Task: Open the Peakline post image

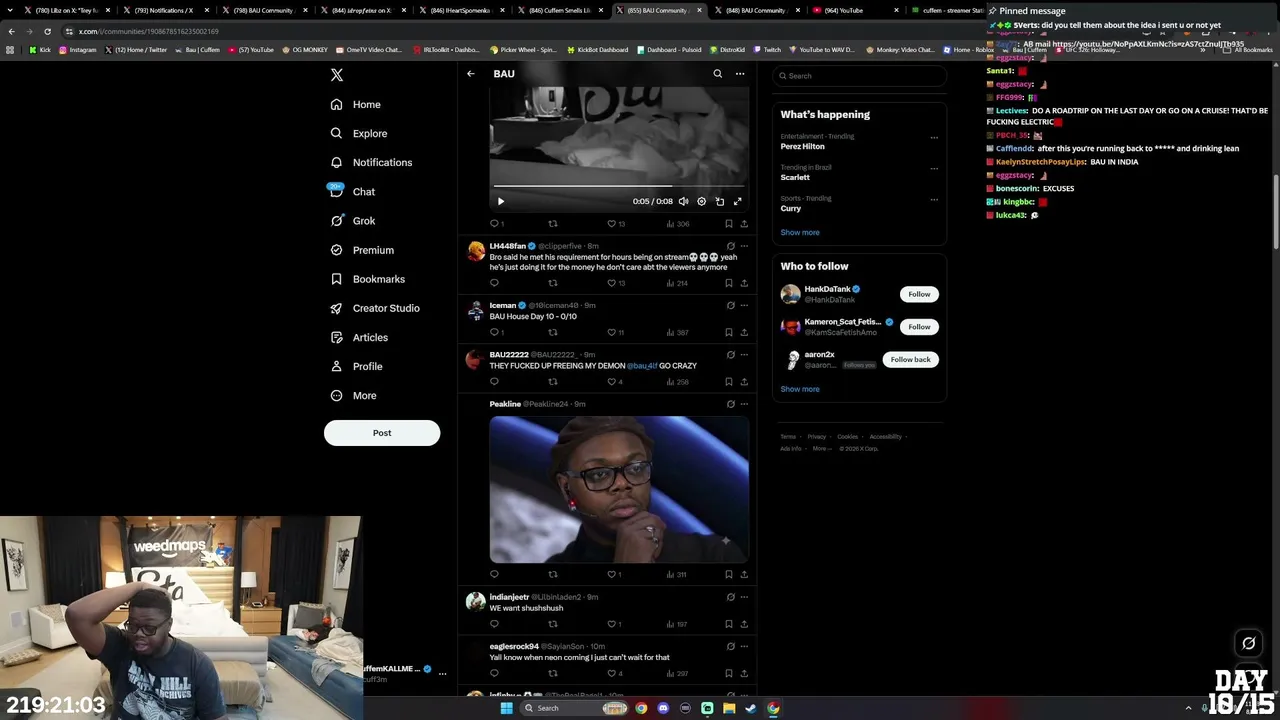Action: point(619,489)
